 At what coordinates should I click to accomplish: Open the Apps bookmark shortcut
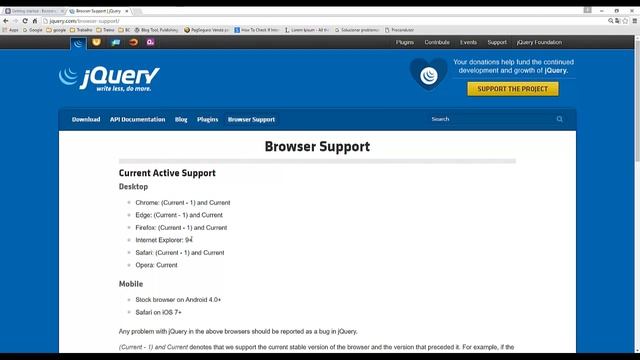[x=11, y=30]
